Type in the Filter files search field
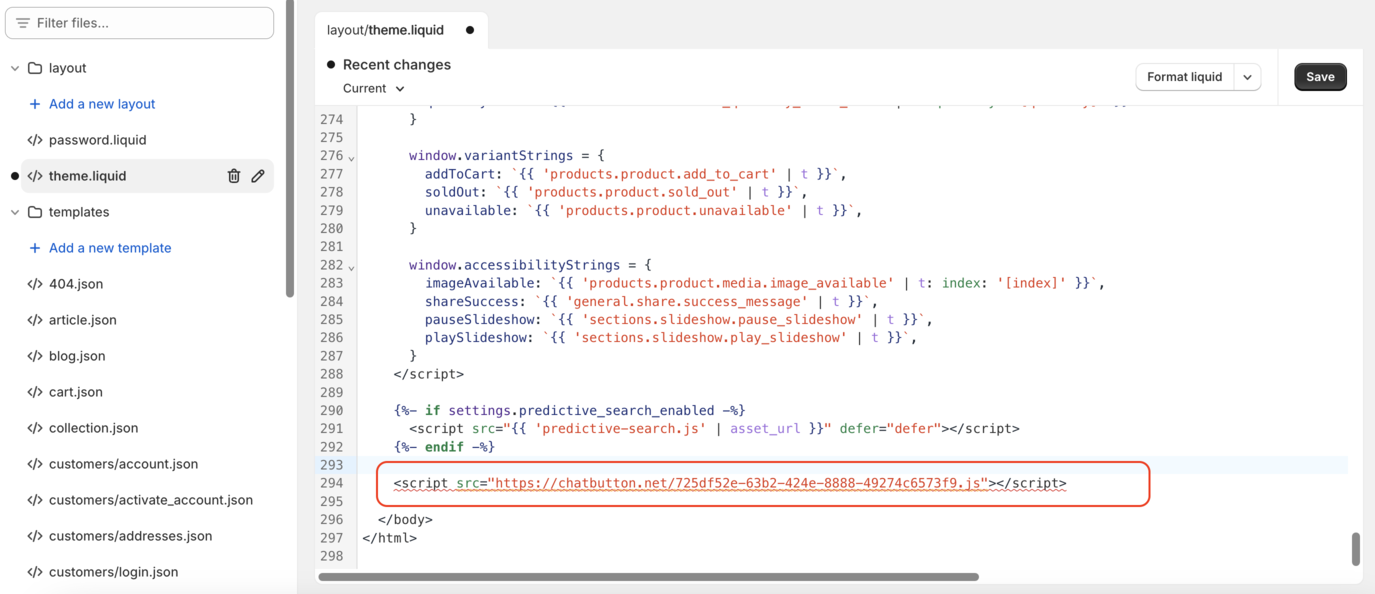This screenshot has width=1375, height=594. click(x=150, y=23)
